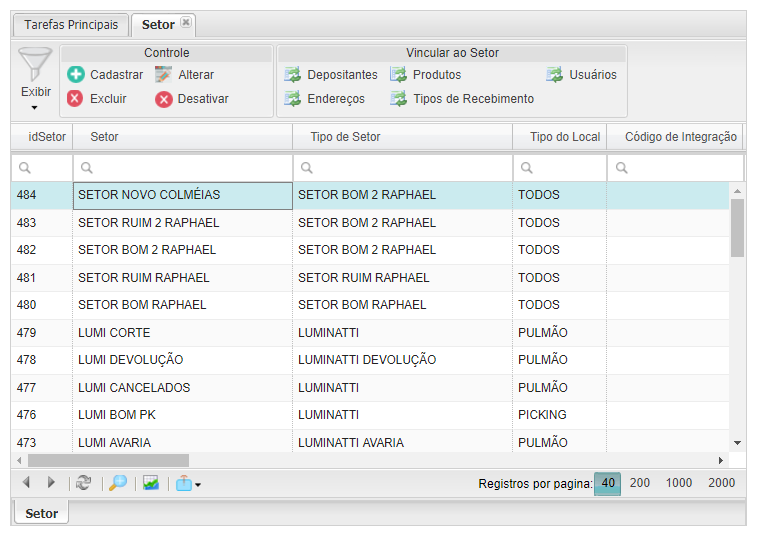
Task: Close the Setor tab
Action: click(x=186, y=22)
